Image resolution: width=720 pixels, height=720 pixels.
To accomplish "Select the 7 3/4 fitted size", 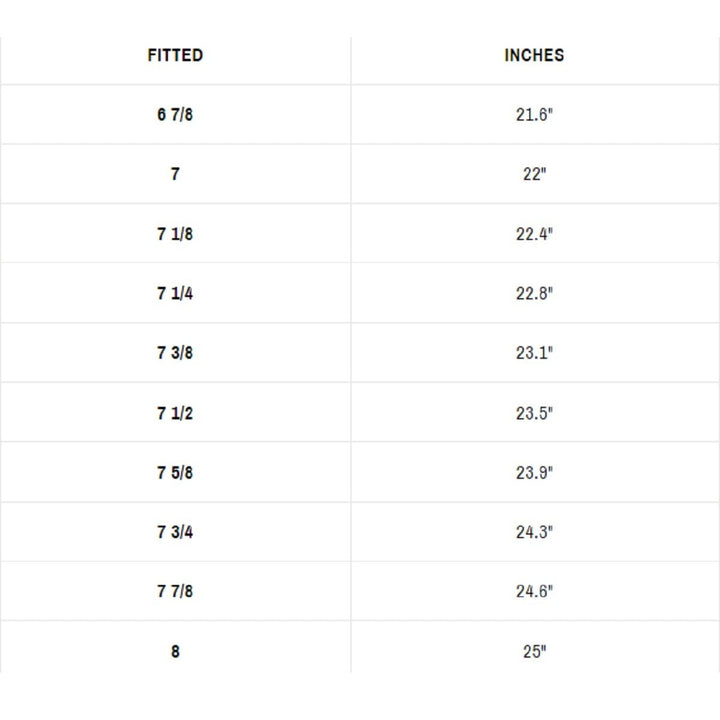I will coord(175,532).
